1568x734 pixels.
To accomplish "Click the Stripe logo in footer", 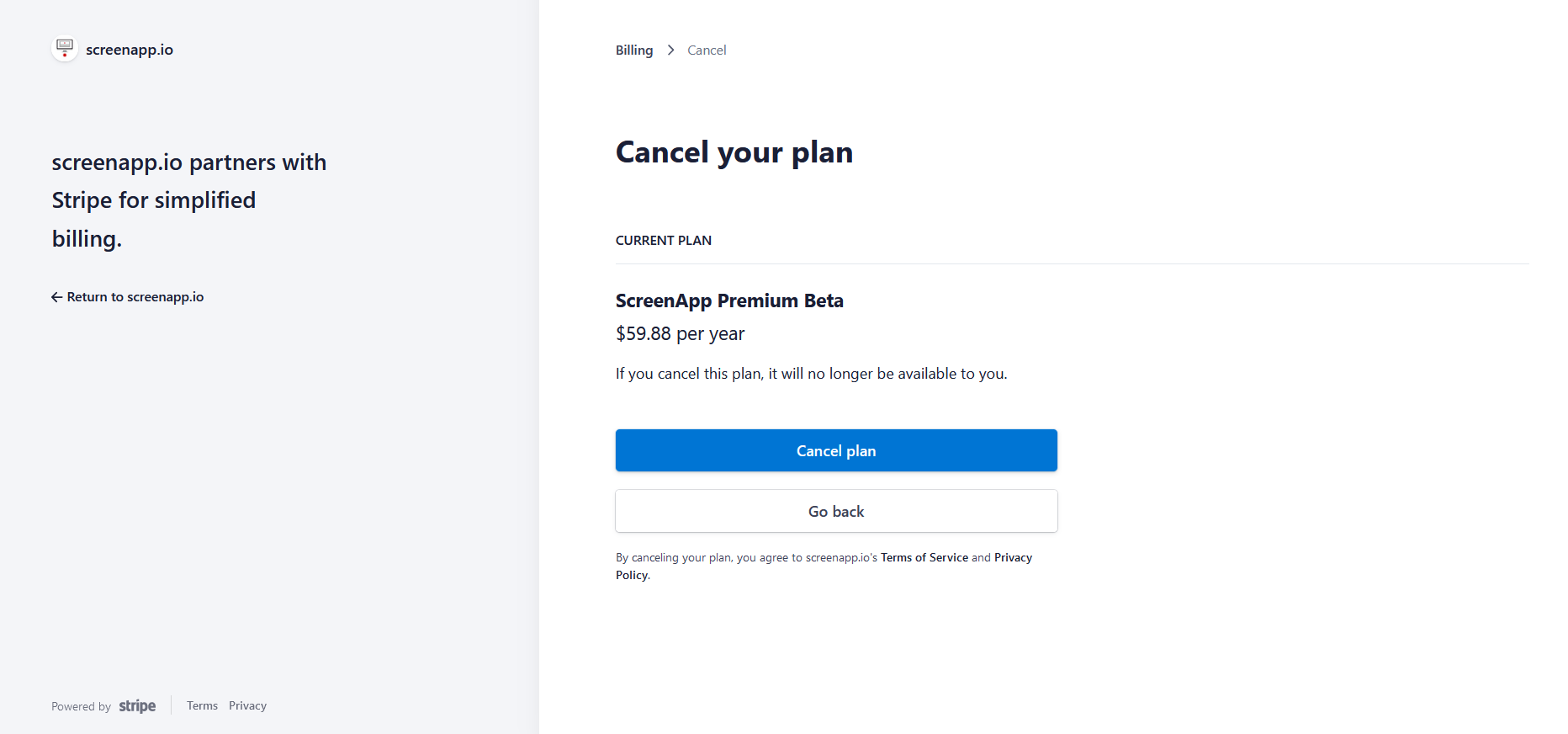I will click(x=137, y=706).
